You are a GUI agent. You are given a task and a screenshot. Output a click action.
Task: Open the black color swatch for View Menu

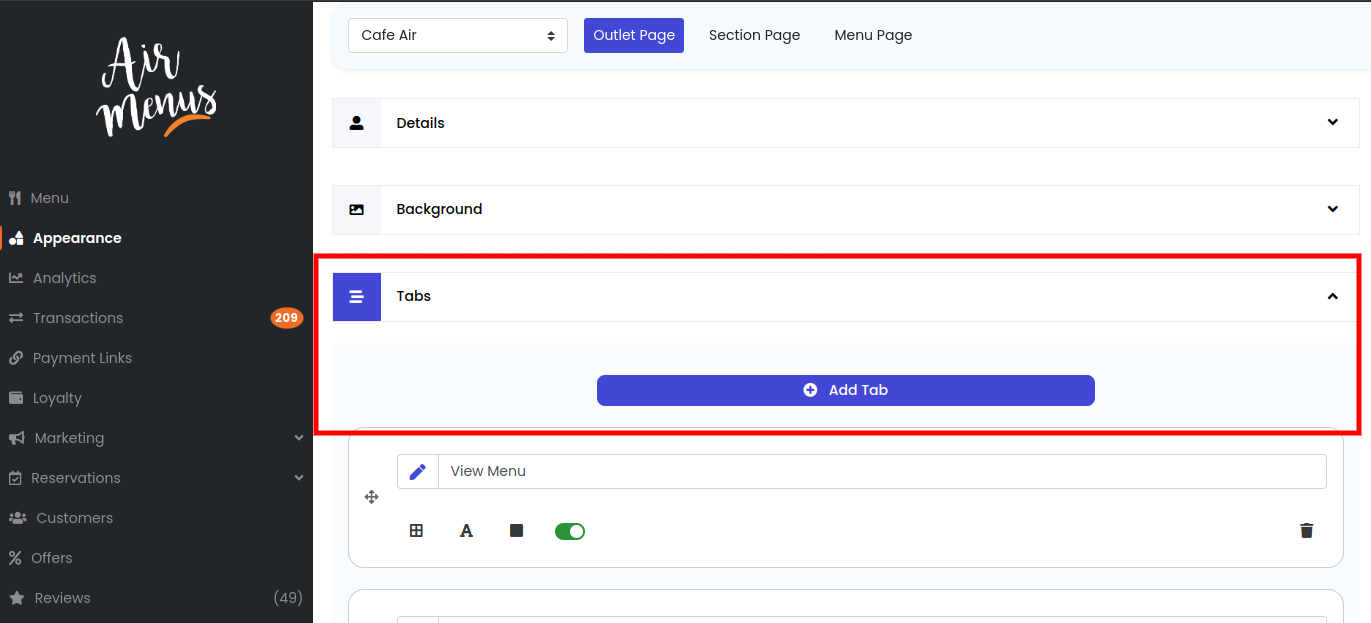[517, 531]
